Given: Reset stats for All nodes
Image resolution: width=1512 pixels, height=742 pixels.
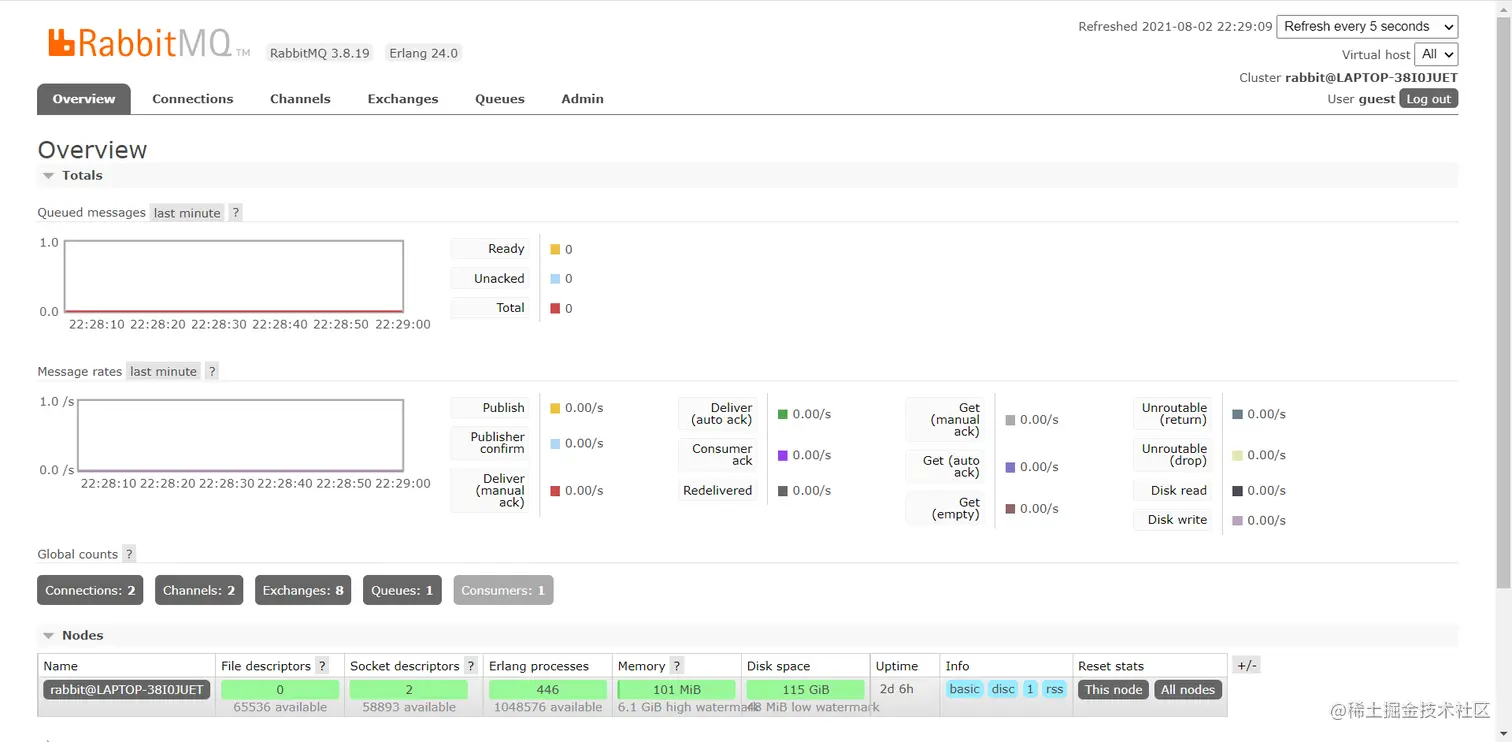Looking at the screenshot, I should 1188,690.
